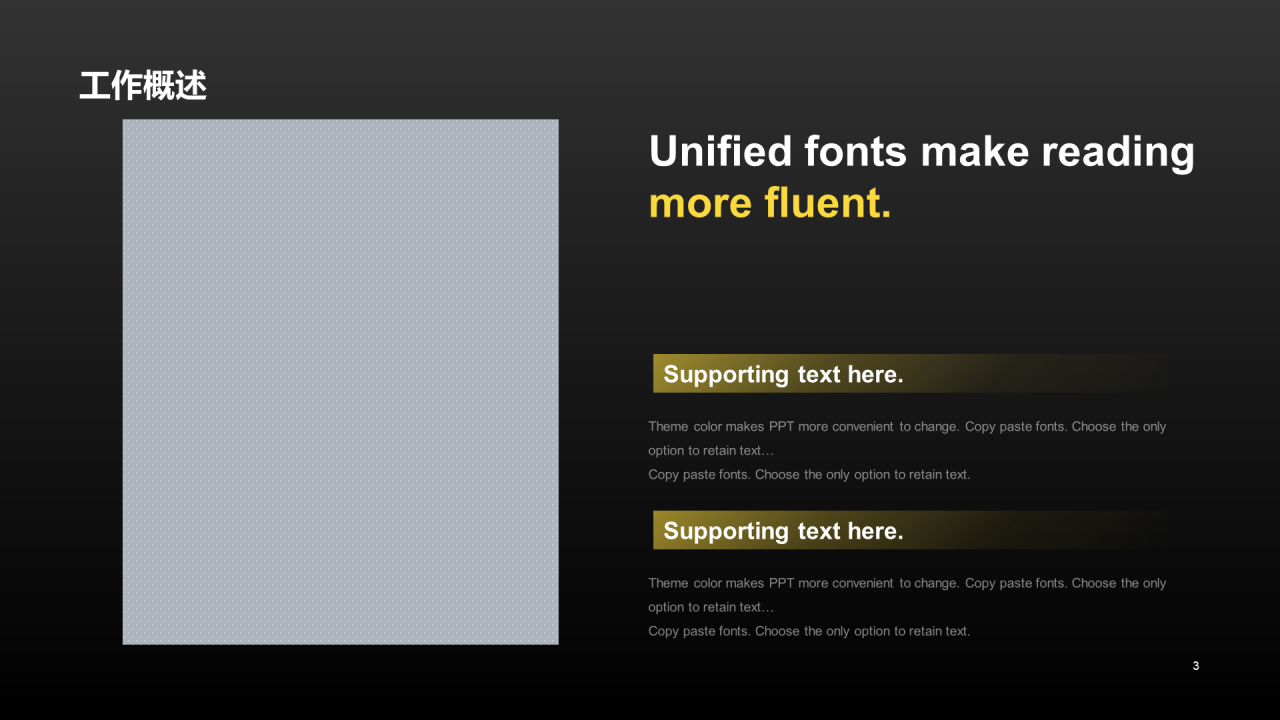Select the second 'Supporting text here.' banner

[x=911, y=530]
